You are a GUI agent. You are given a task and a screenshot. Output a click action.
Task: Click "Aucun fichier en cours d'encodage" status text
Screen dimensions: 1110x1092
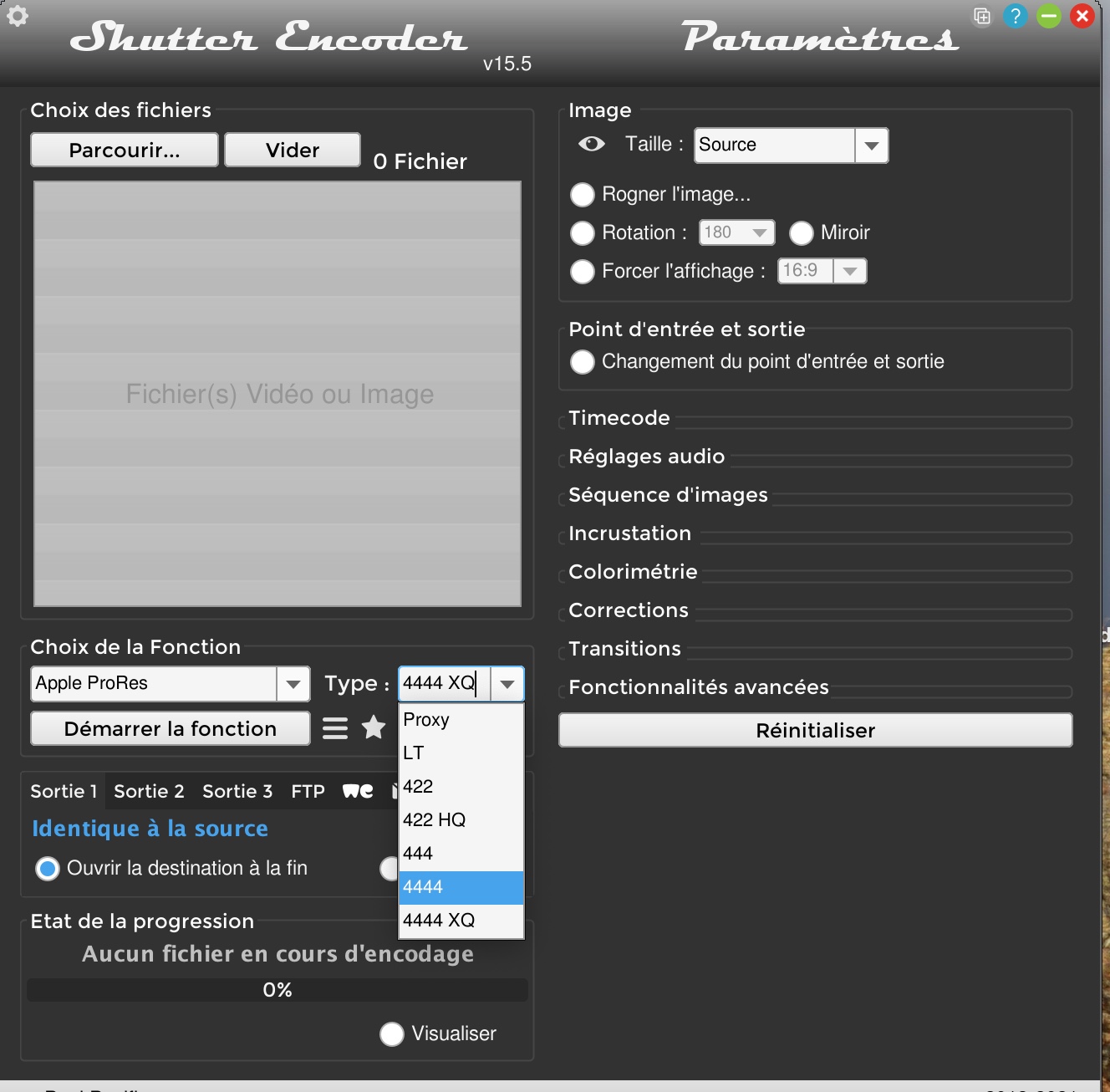click(277, 954)
